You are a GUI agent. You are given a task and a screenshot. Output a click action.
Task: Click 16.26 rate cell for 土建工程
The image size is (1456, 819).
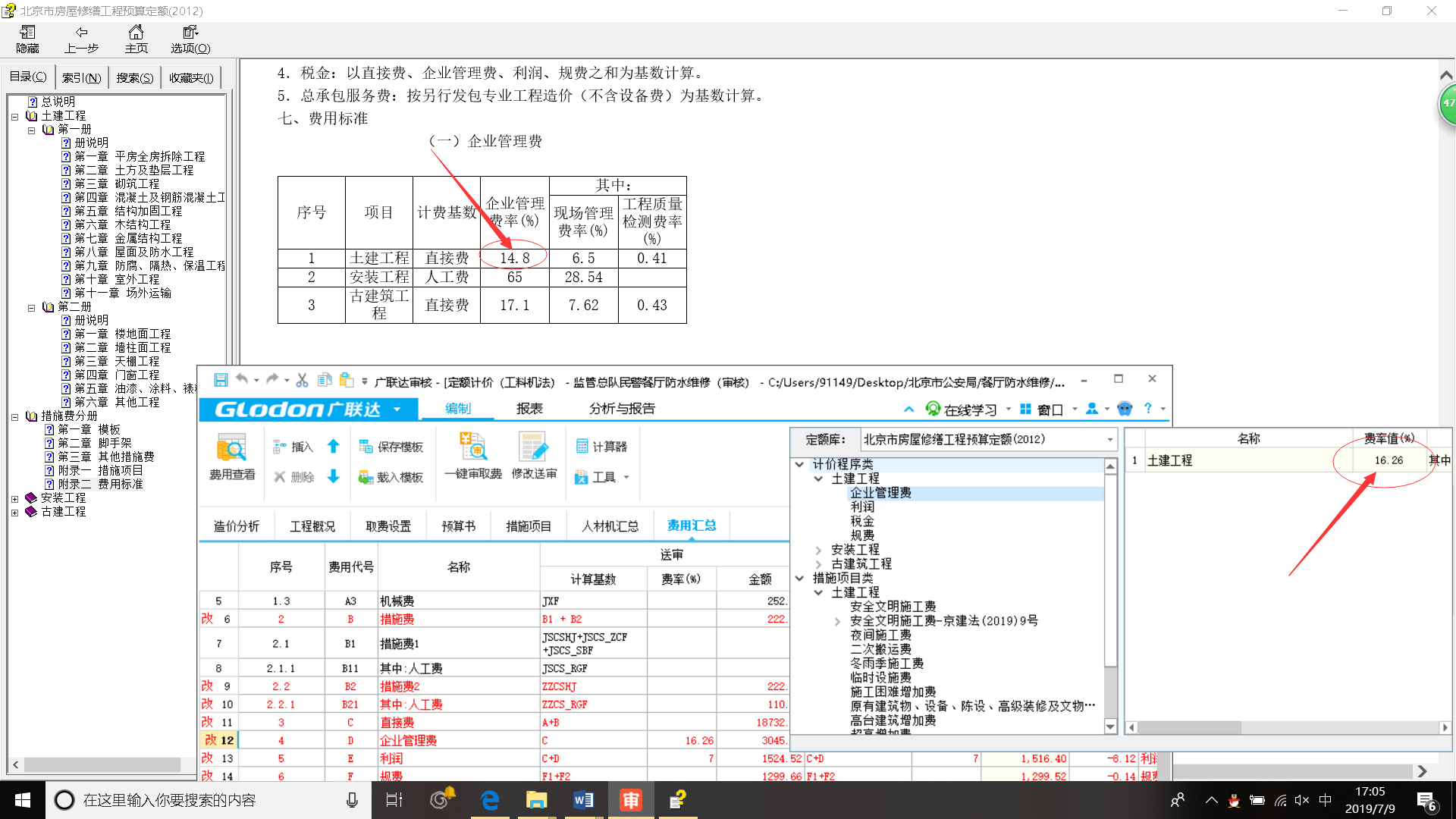1389,460
